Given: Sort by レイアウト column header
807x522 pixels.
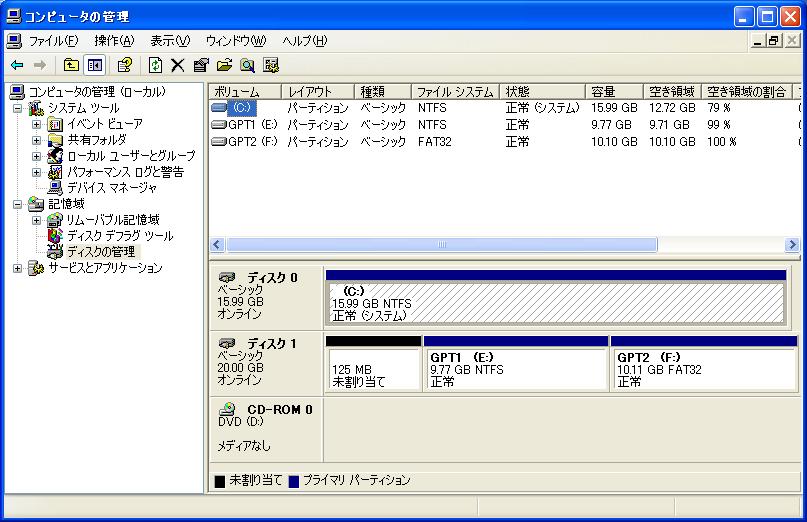Looking at the screenshot, I should tap(318, 92).
